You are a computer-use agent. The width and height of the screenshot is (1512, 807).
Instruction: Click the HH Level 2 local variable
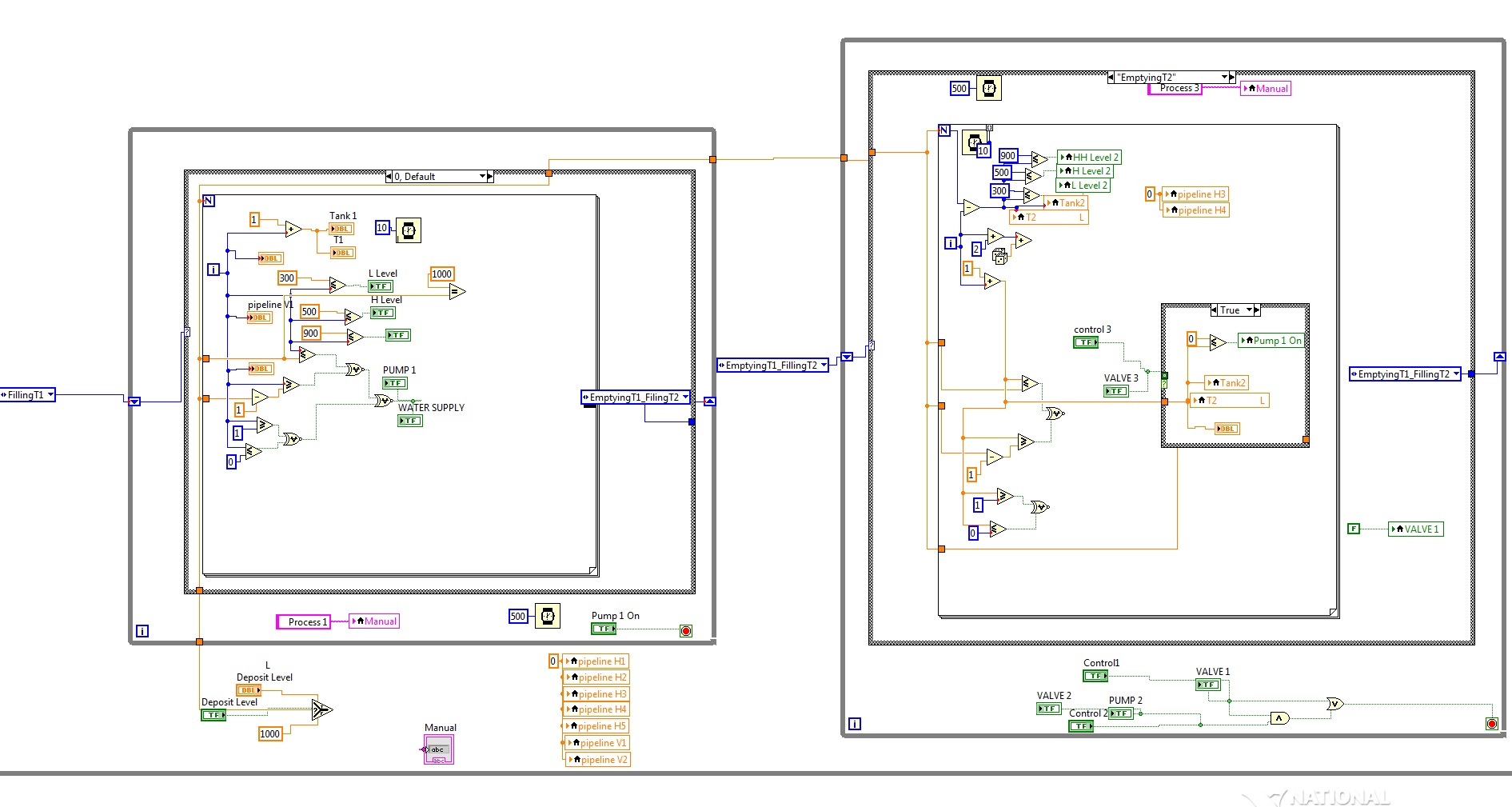coord(1090,158)
